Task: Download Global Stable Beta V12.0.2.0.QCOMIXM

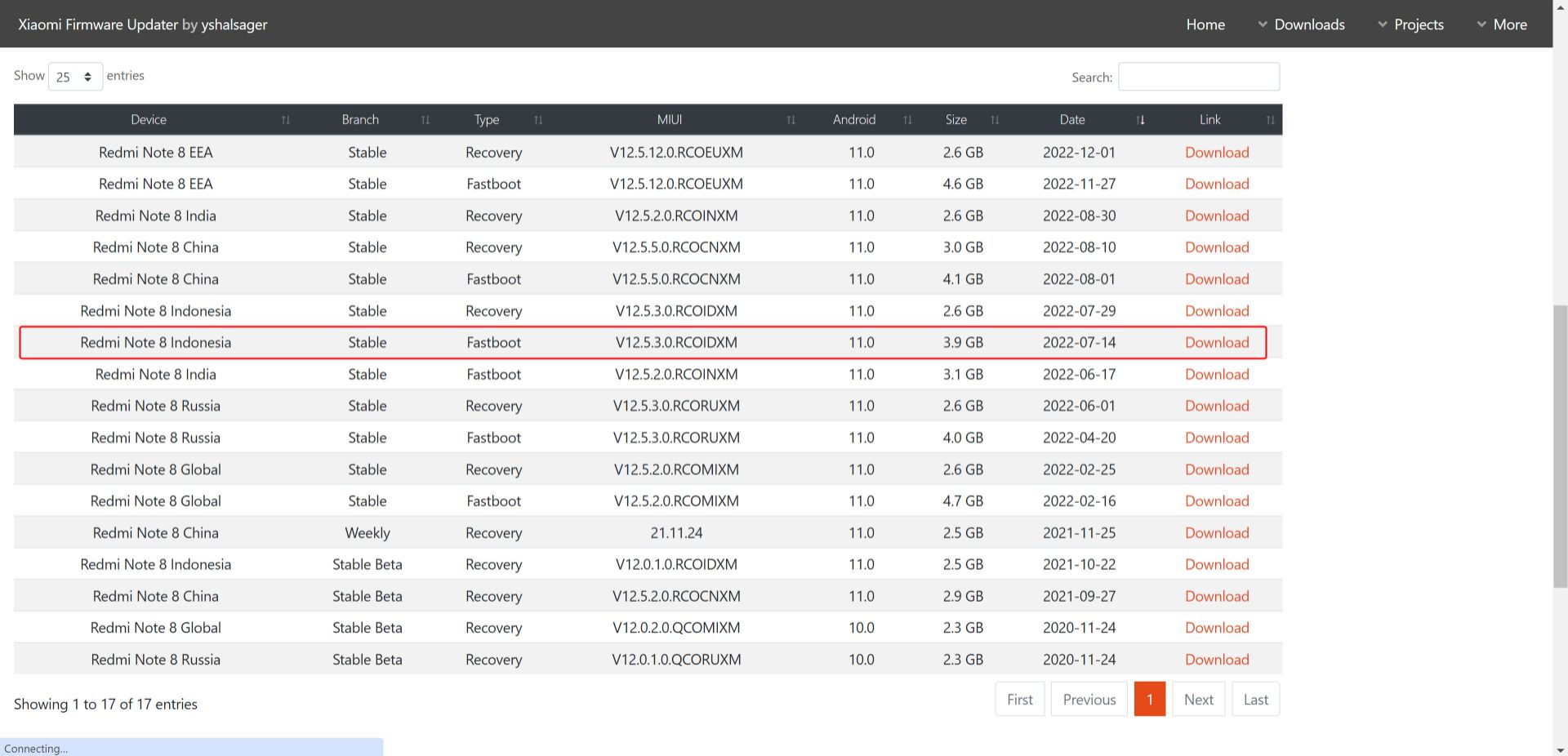Action: [1217, 628]
